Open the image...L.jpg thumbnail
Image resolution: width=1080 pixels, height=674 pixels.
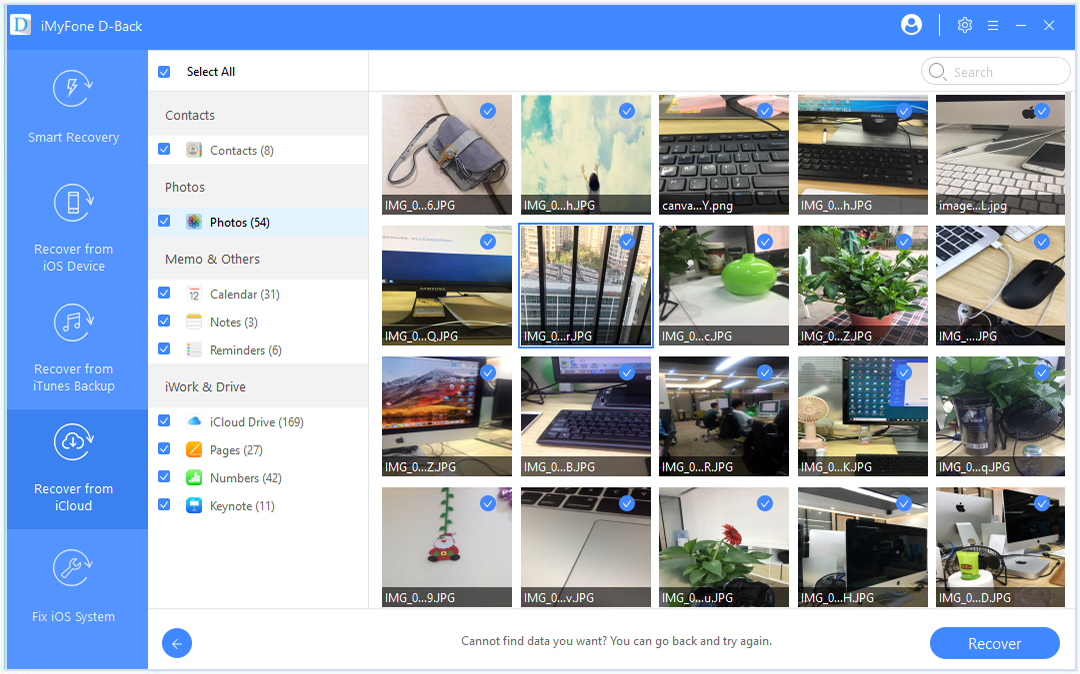pos(1000,154)
